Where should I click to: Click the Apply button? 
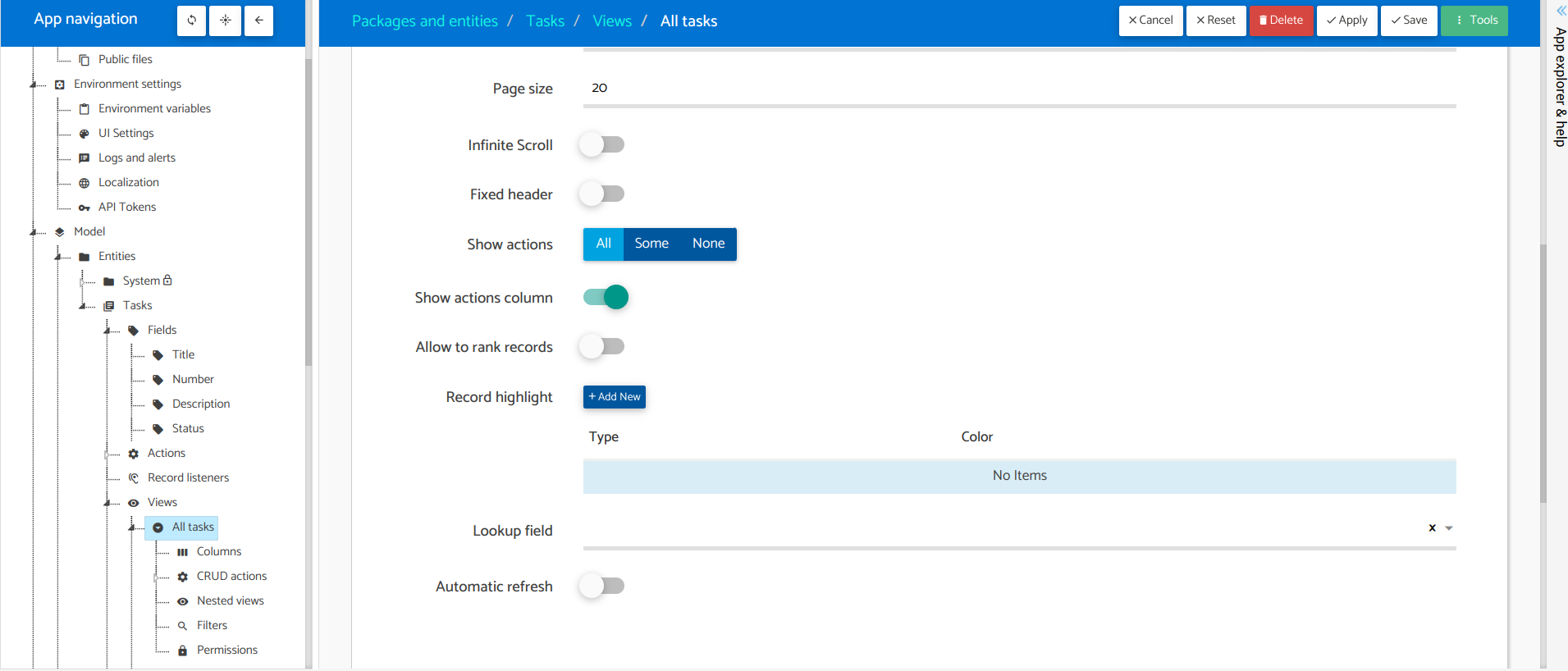(x=1347, y=21)
